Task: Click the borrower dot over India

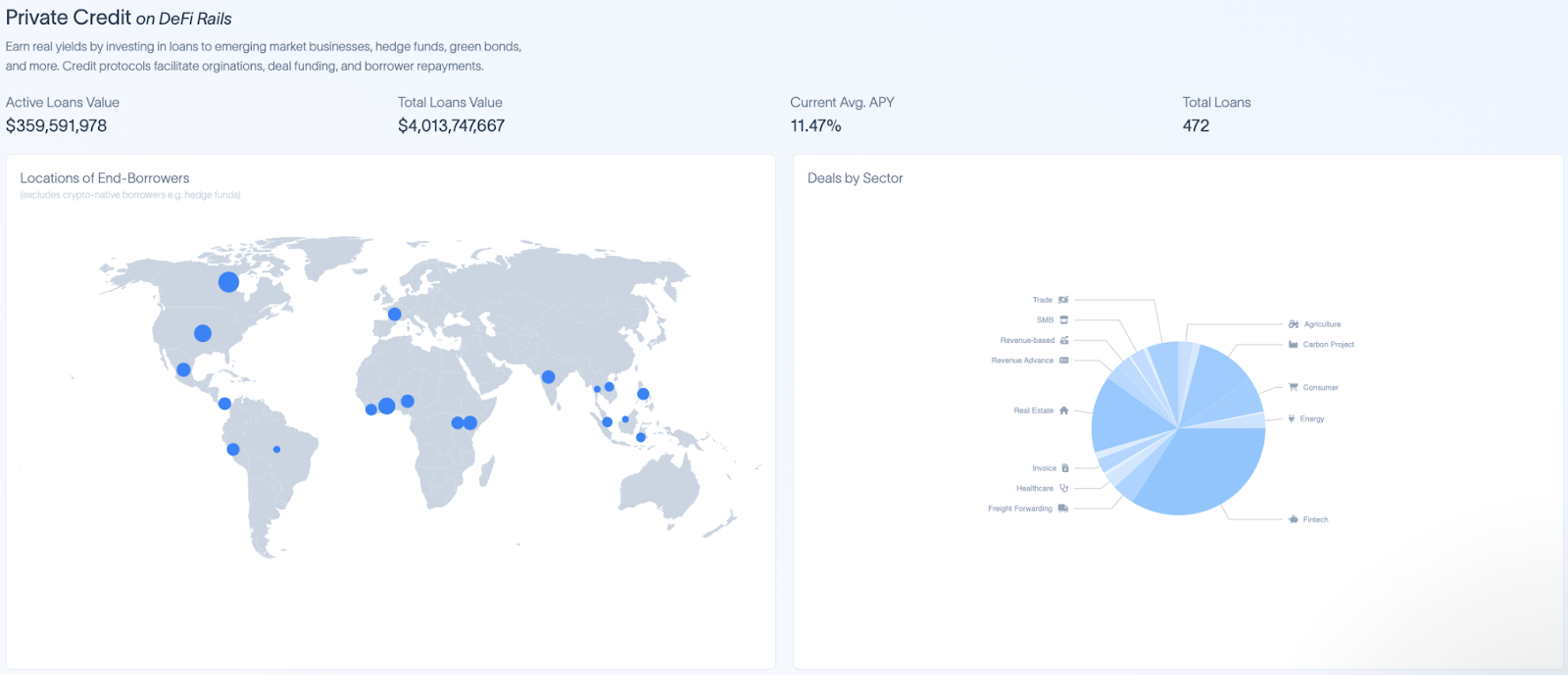Action: (x=549, y=377)
